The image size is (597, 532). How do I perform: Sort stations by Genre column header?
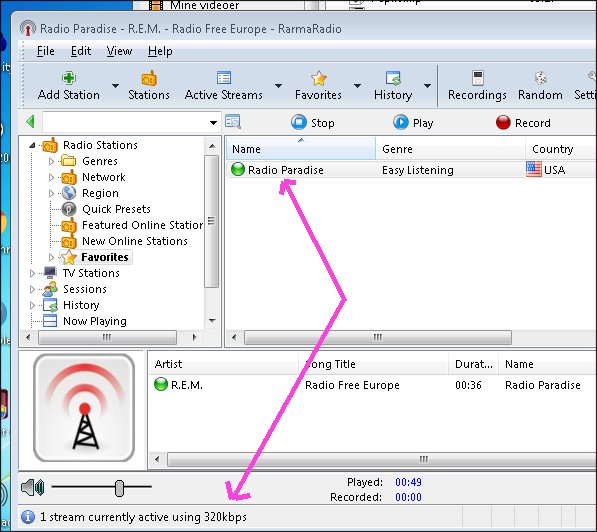click(450, 149)
